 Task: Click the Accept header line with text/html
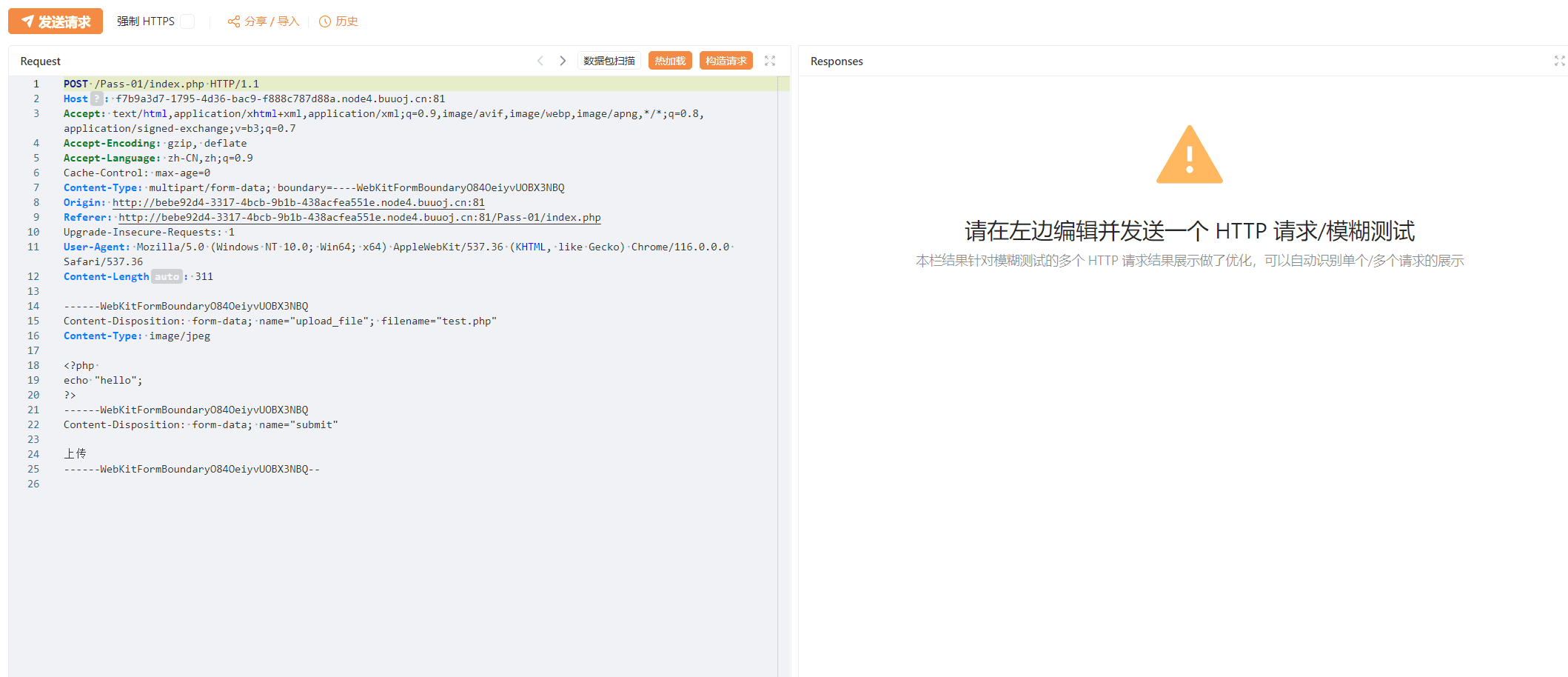[x=383, y=121]
